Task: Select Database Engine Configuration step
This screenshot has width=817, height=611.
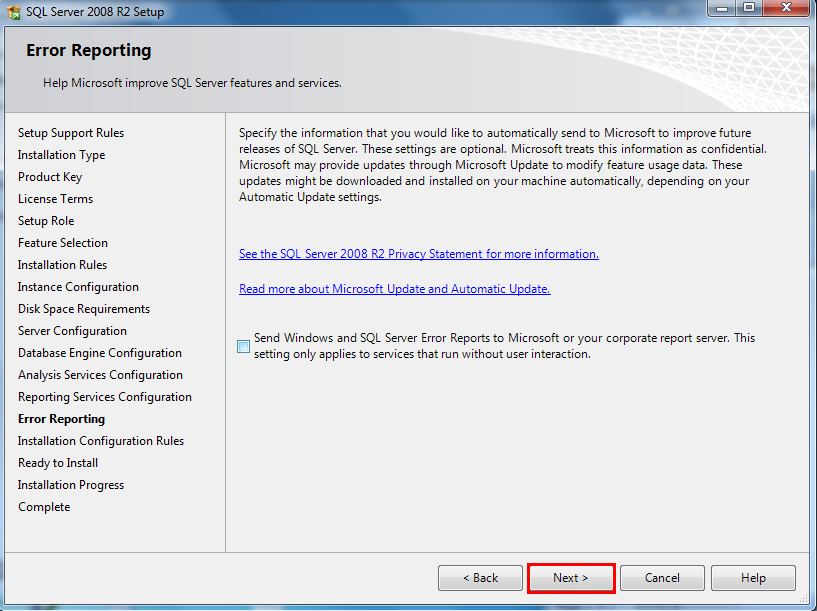Action: [100, 353]
